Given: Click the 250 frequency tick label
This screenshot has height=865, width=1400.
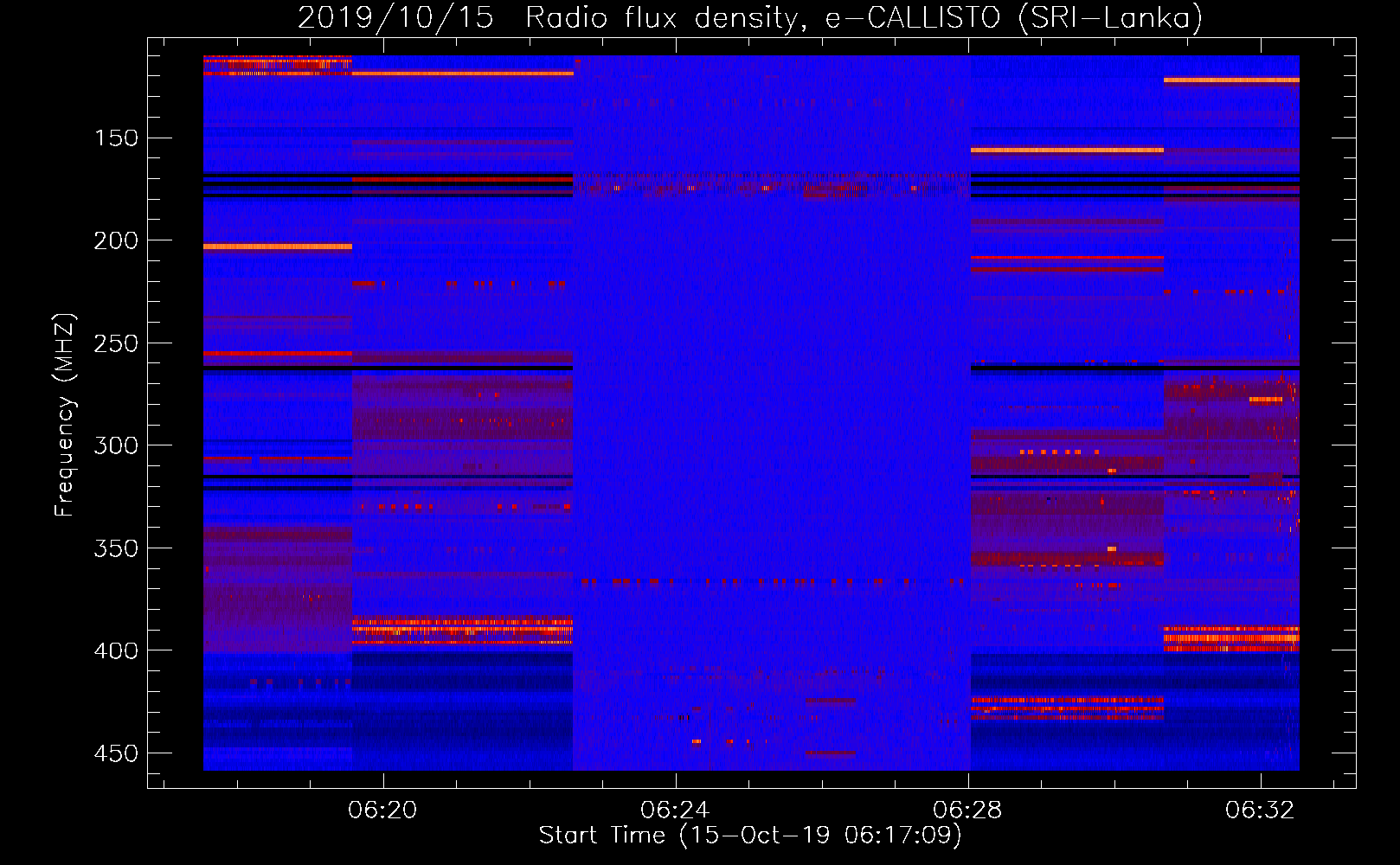Looking at the screenshot, I should (116, 343).
